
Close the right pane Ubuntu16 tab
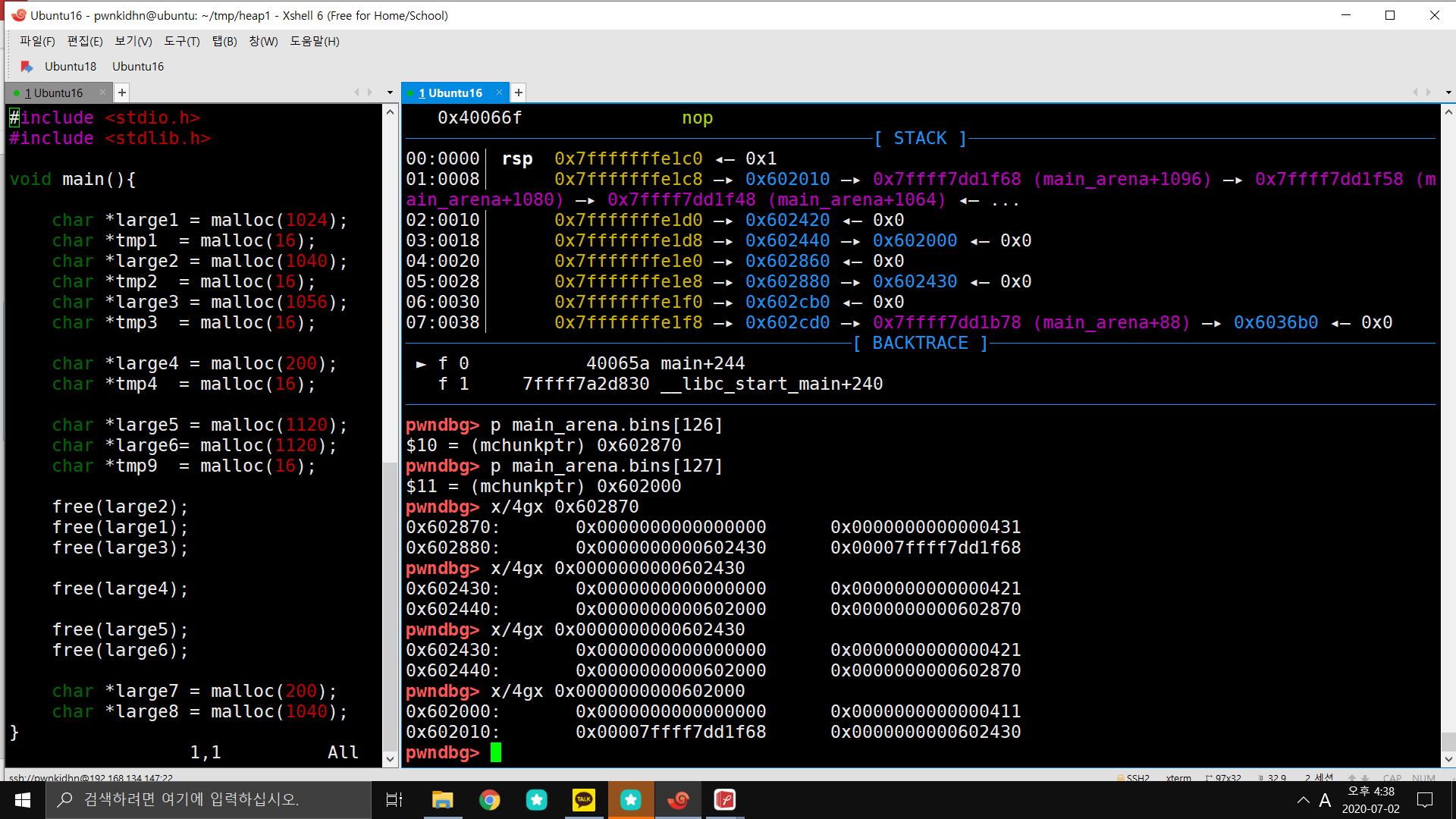499,93
